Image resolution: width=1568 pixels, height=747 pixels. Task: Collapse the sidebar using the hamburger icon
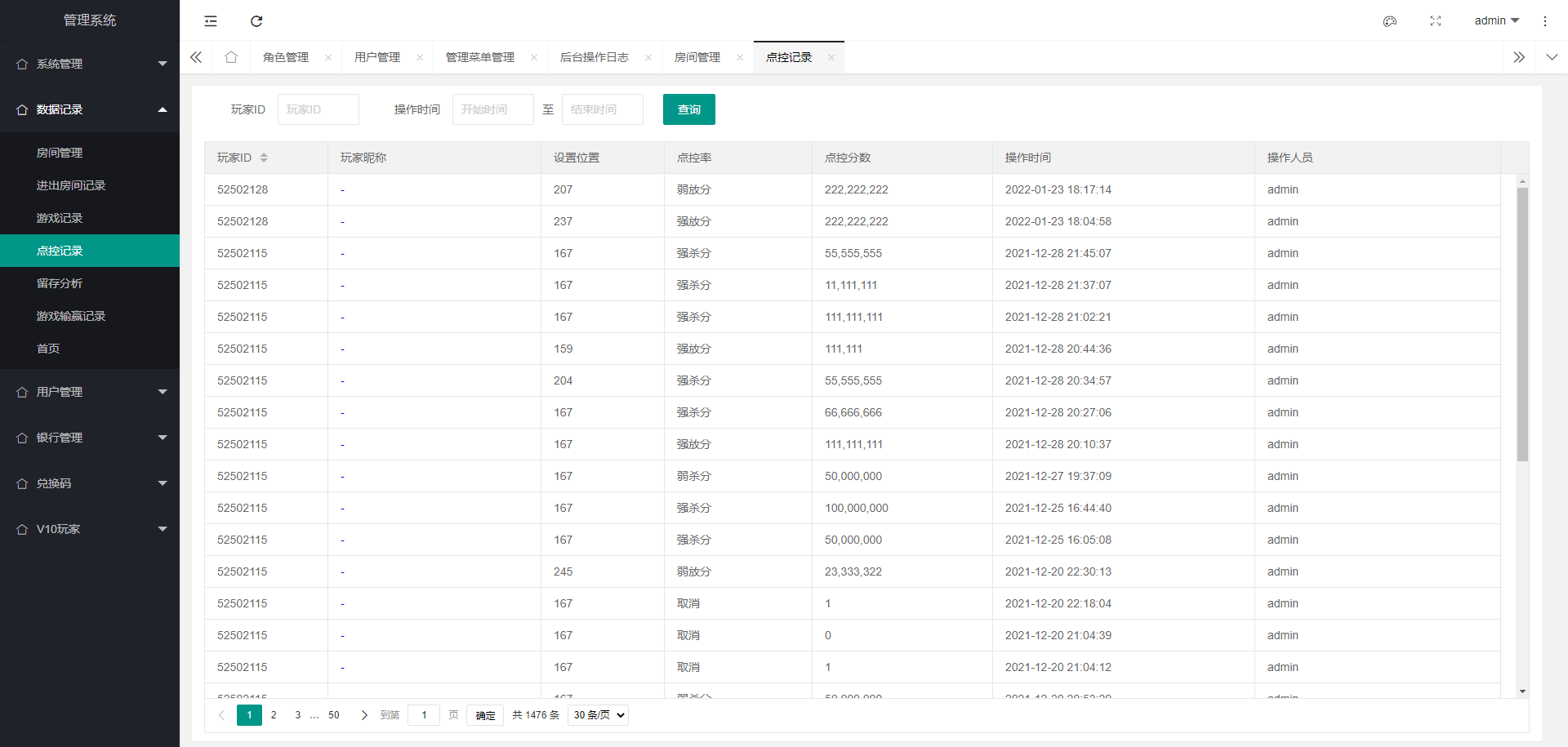[x=210, y=21]
